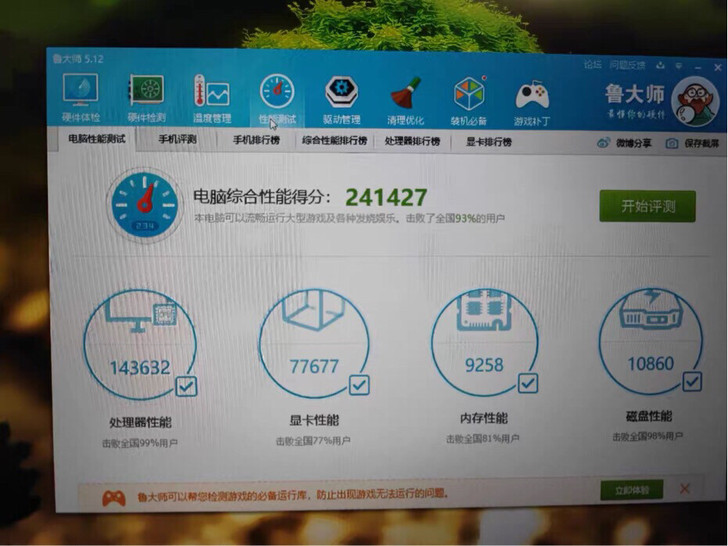728x546 pixels.
Task: Click the 鲁大师 mascot avatar
Action: pyautogui.click(x=695, y=102)
